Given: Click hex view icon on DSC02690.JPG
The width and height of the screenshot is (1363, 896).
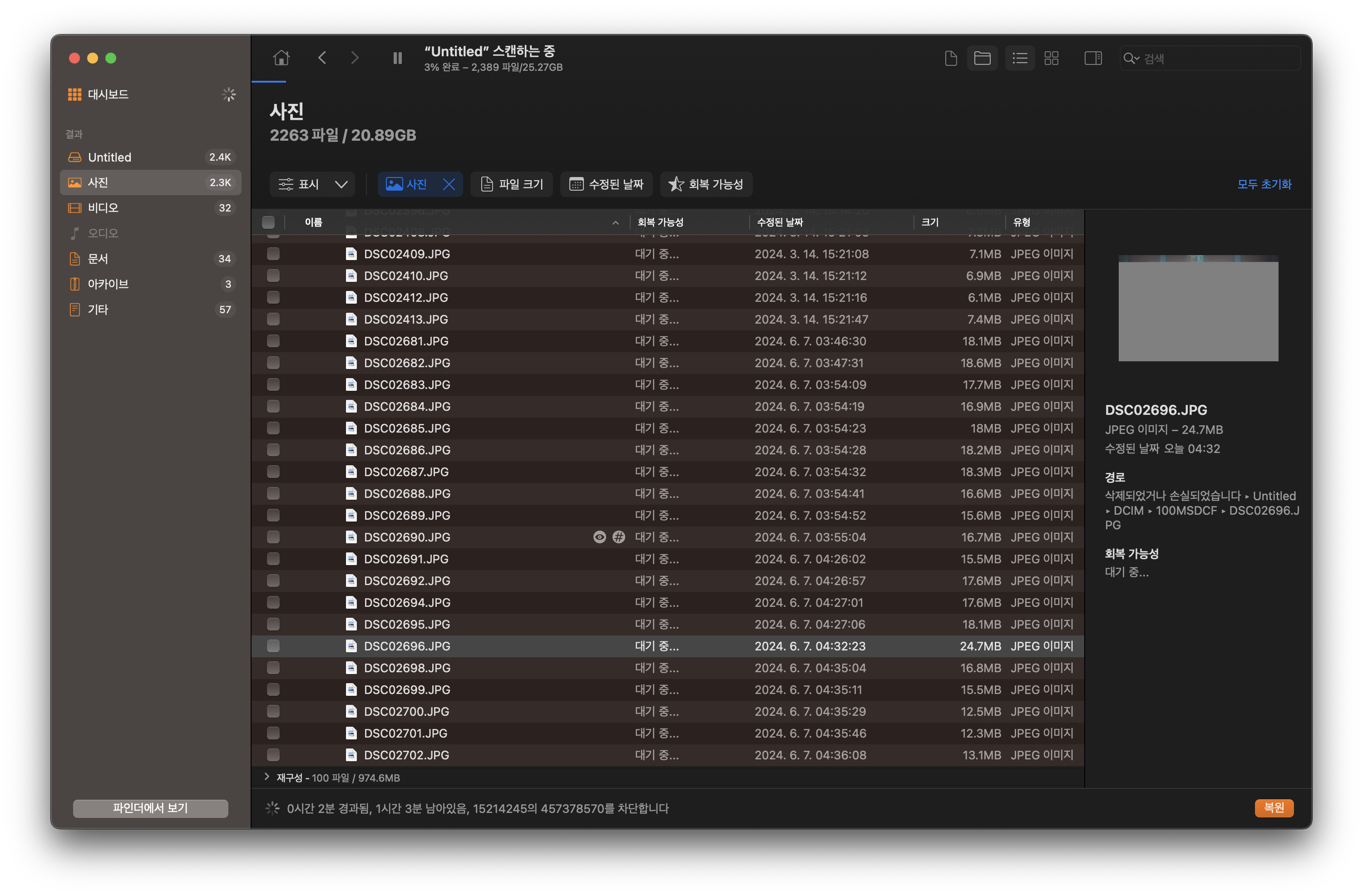Looking at the screenshot, I should 618,537.
